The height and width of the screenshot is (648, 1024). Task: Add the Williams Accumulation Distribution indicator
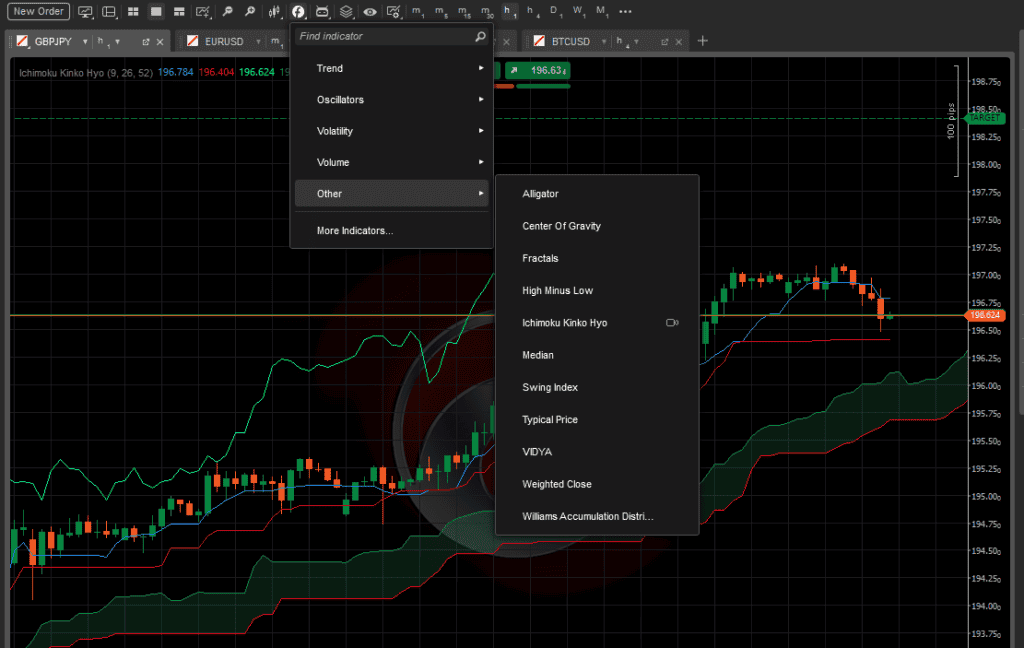(x=597, y=516)
